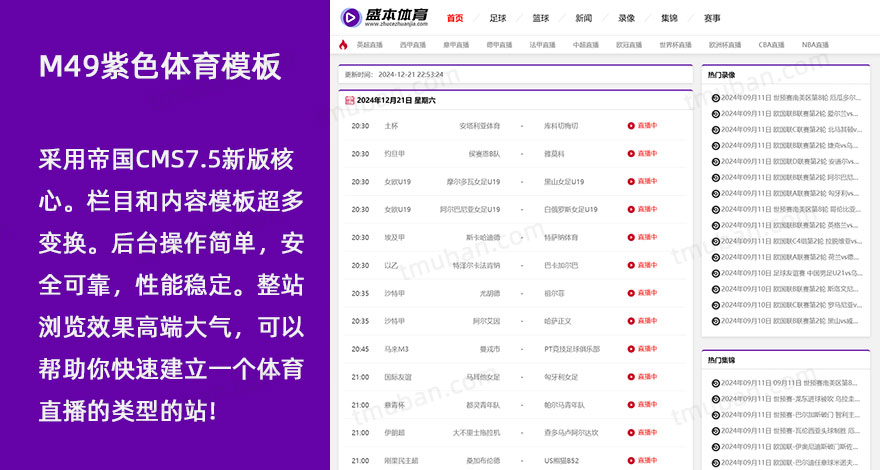Click the team name PT竞技足球俱乐部
This screenshot has height=470, width=880.
[572, 349]
